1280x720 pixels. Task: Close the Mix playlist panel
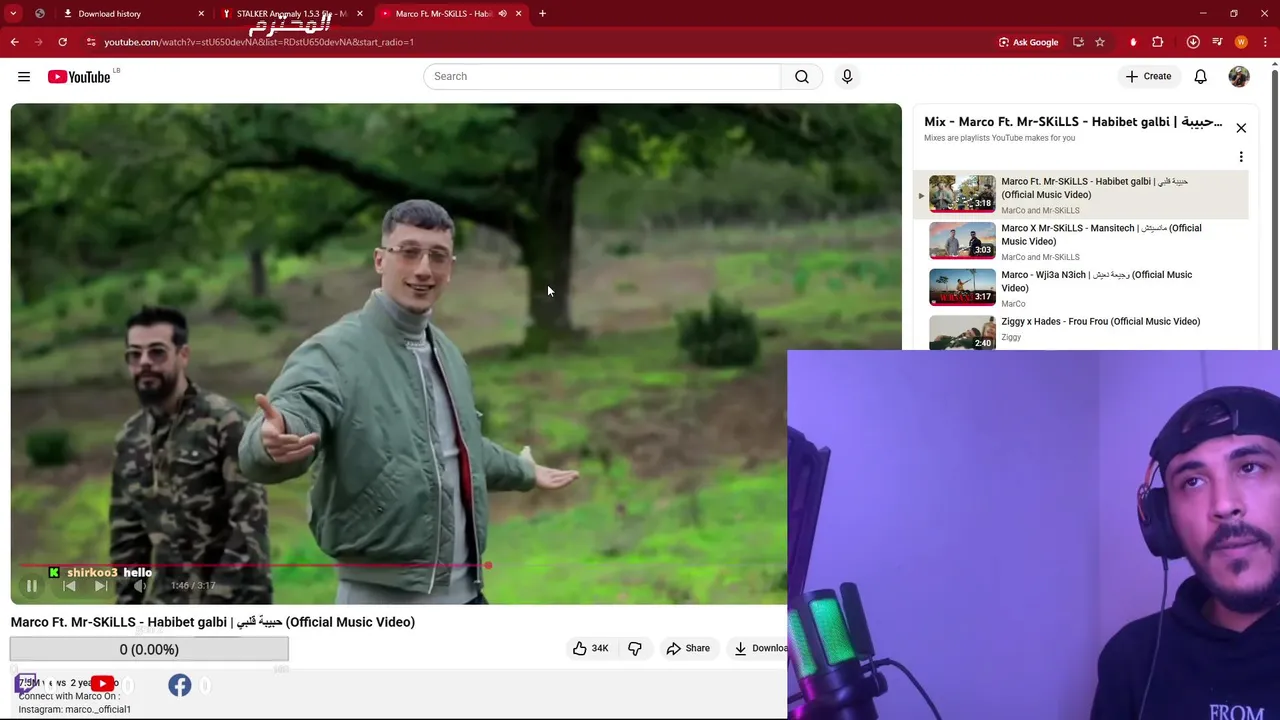(x=1241, y=128)
